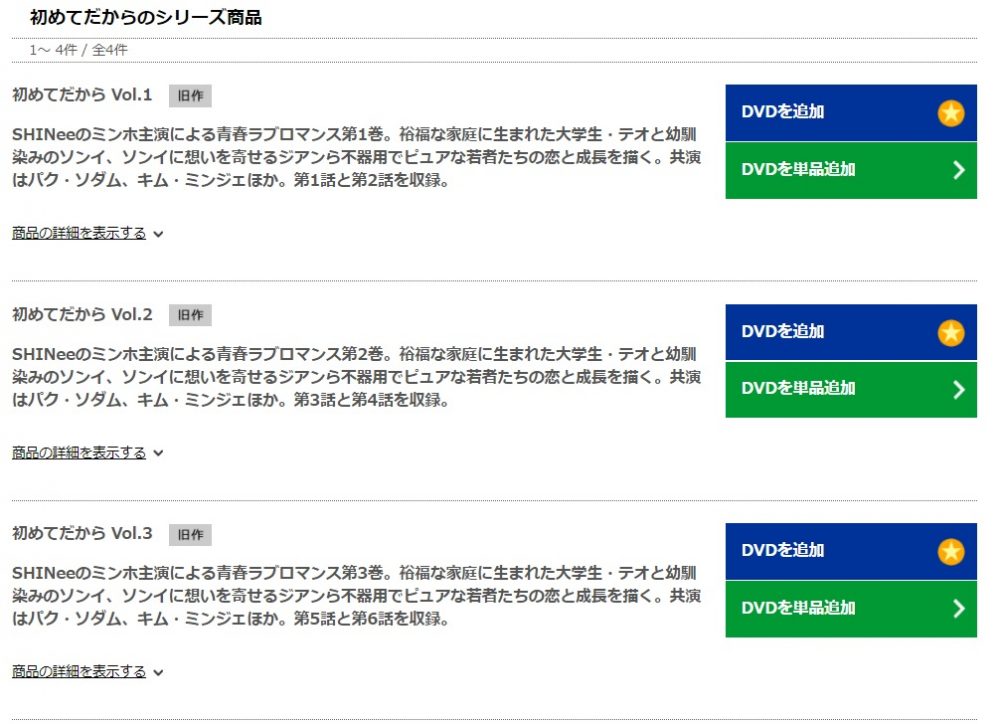Add the Vol.3 DVD using the blue DVDを追加 button
Viewport: 1000px width, 724px height.
click(x=851, y=551)
